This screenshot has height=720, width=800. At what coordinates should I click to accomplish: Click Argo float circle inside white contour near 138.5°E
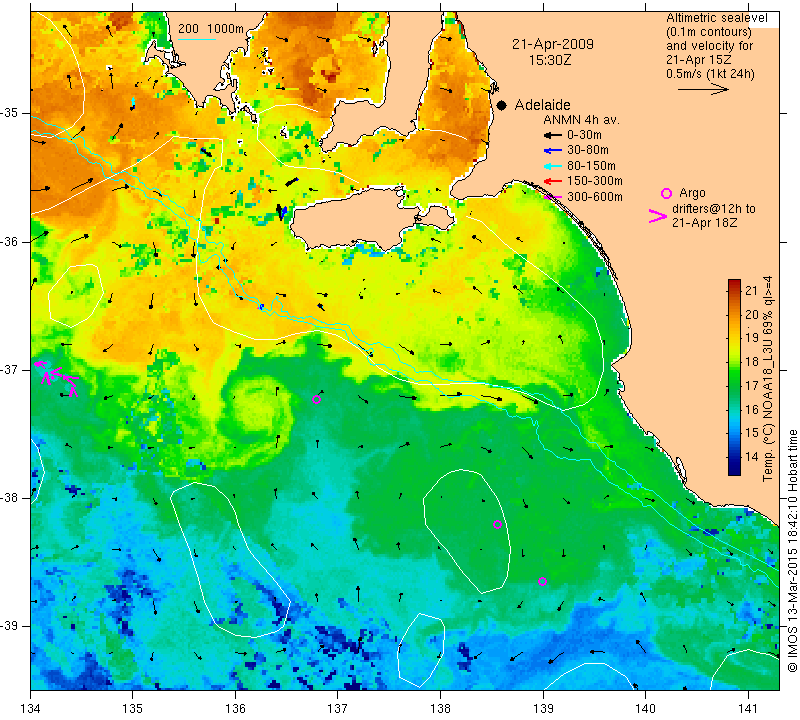(x=497, y=524)
